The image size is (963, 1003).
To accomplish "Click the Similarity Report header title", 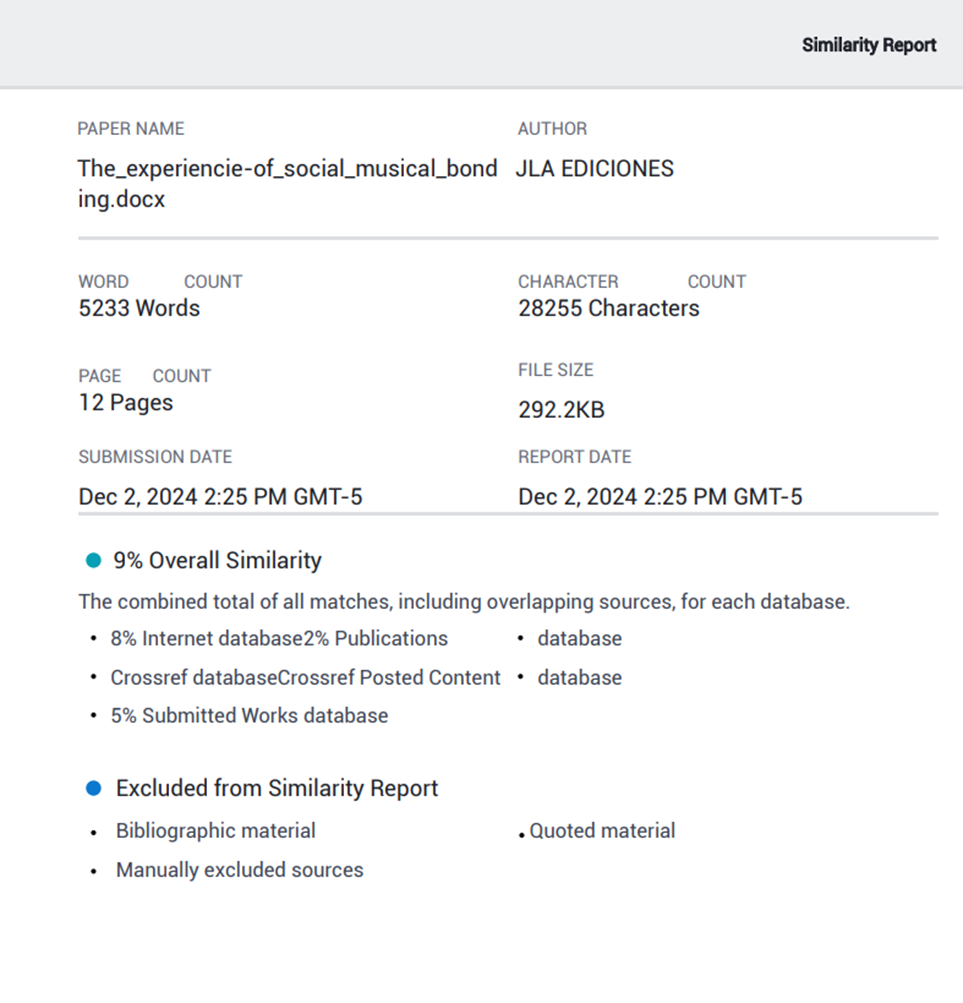I will pyautogui.click(x=868, y=45).
